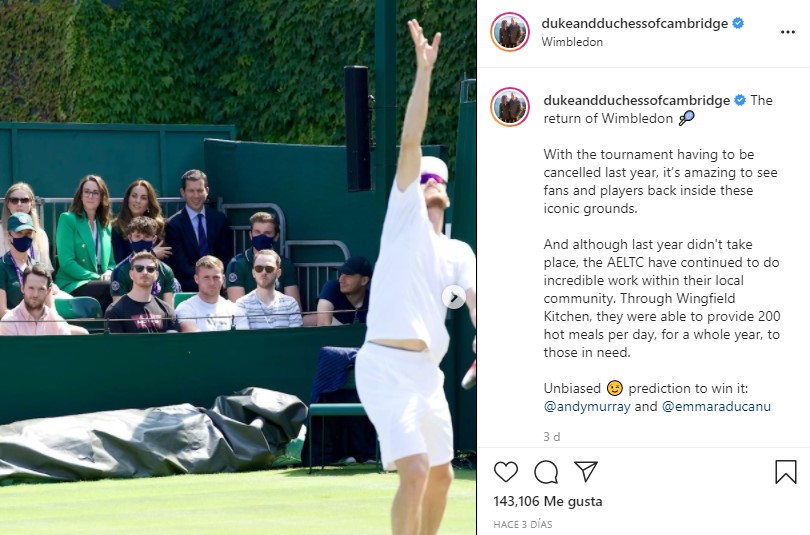Like the post with heart icon
The image size is (810, 535).
506,471
